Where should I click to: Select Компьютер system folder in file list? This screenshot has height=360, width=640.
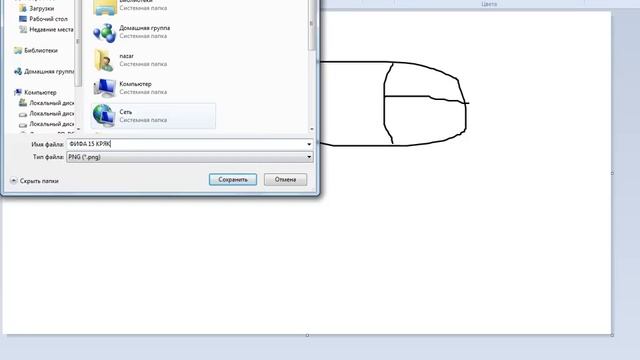153,88
